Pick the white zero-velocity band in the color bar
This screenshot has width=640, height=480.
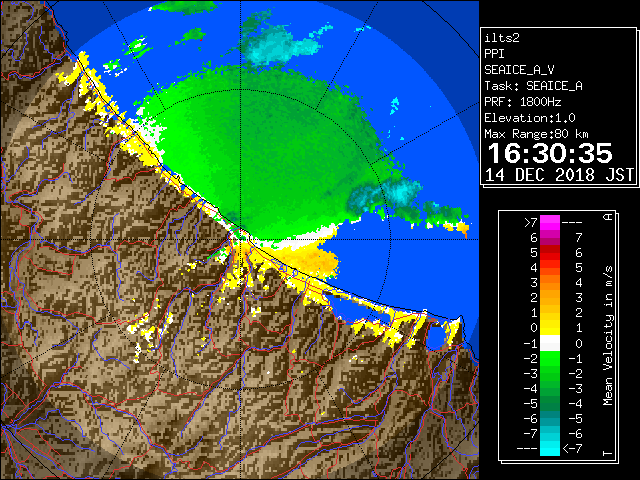pyautogui.click(x=550, y=343)
